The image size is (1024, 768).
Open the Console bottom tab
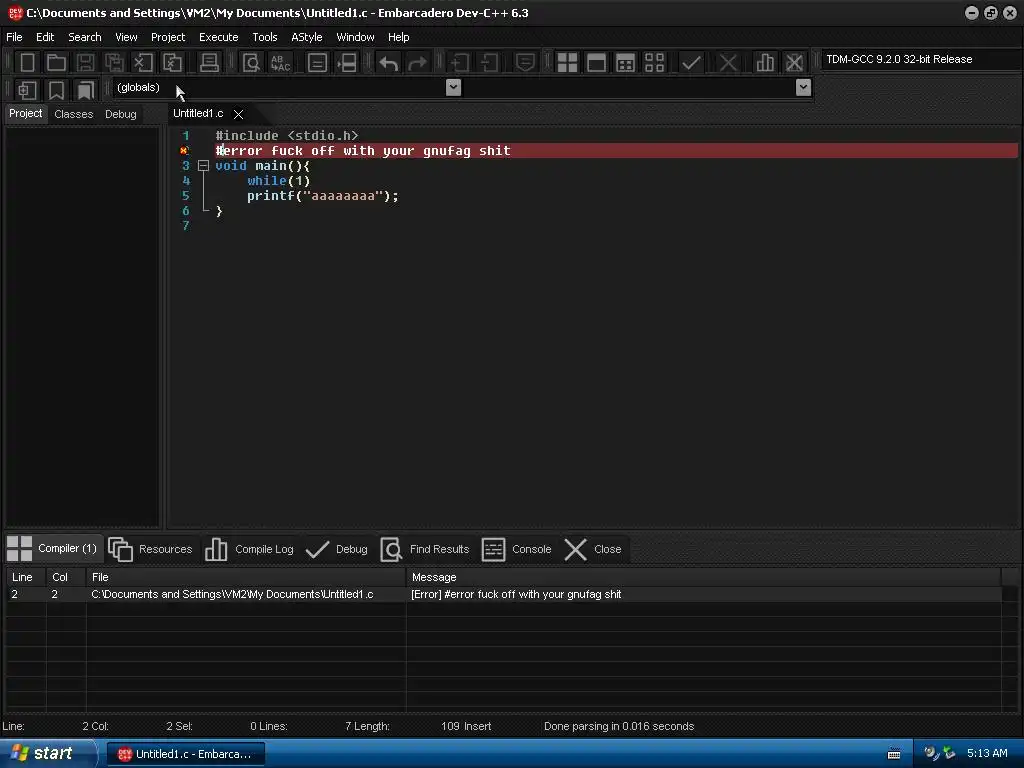[x=517, y=549]
